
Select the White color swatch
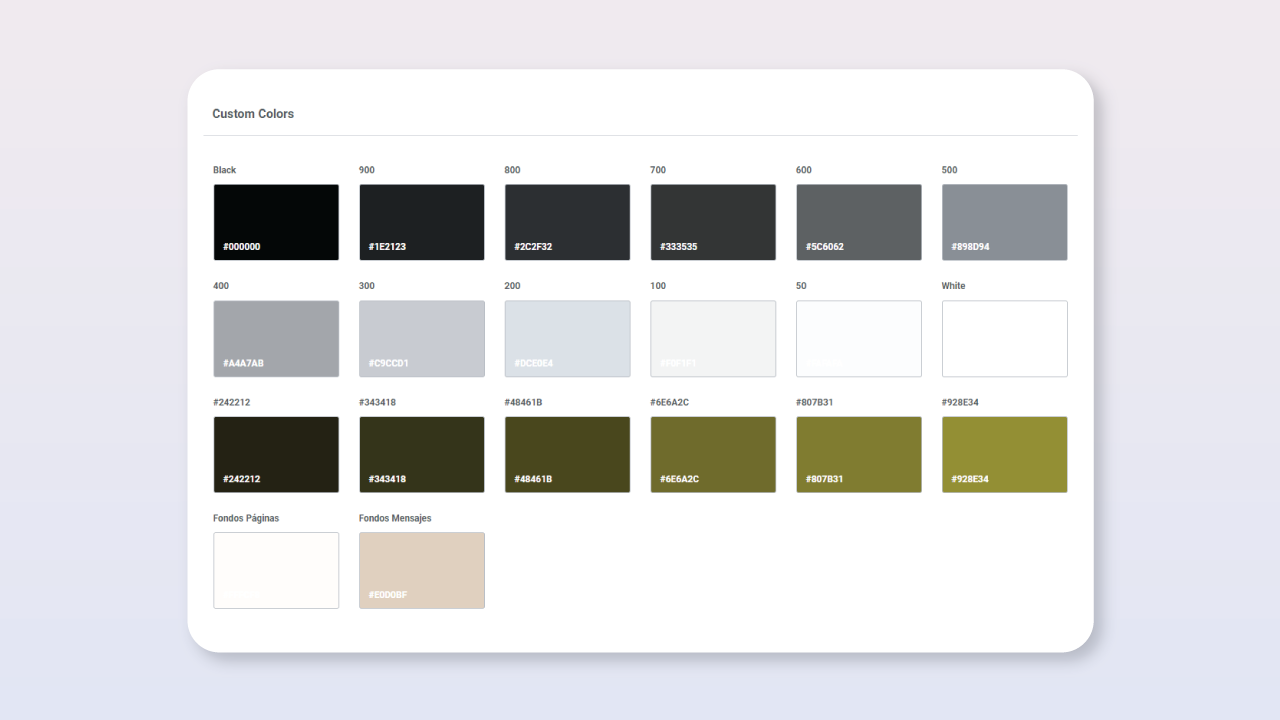1005,339
